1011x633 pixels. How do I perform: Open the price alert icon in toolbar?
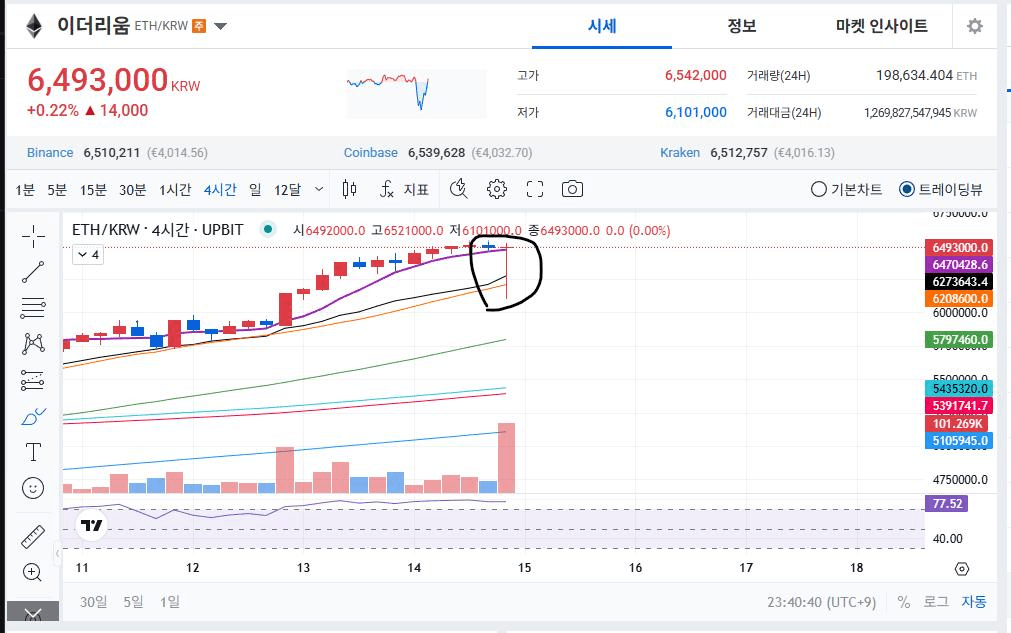pyautogui.click(x=458, y=188)
